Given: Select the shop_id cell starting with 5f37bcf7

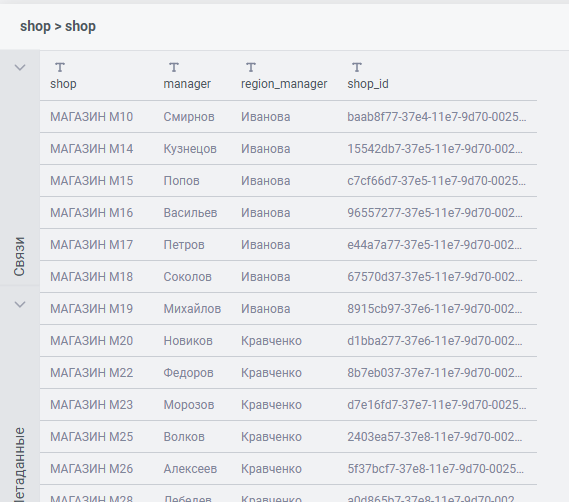Looking at the screenshot, I should coord(435,469).
